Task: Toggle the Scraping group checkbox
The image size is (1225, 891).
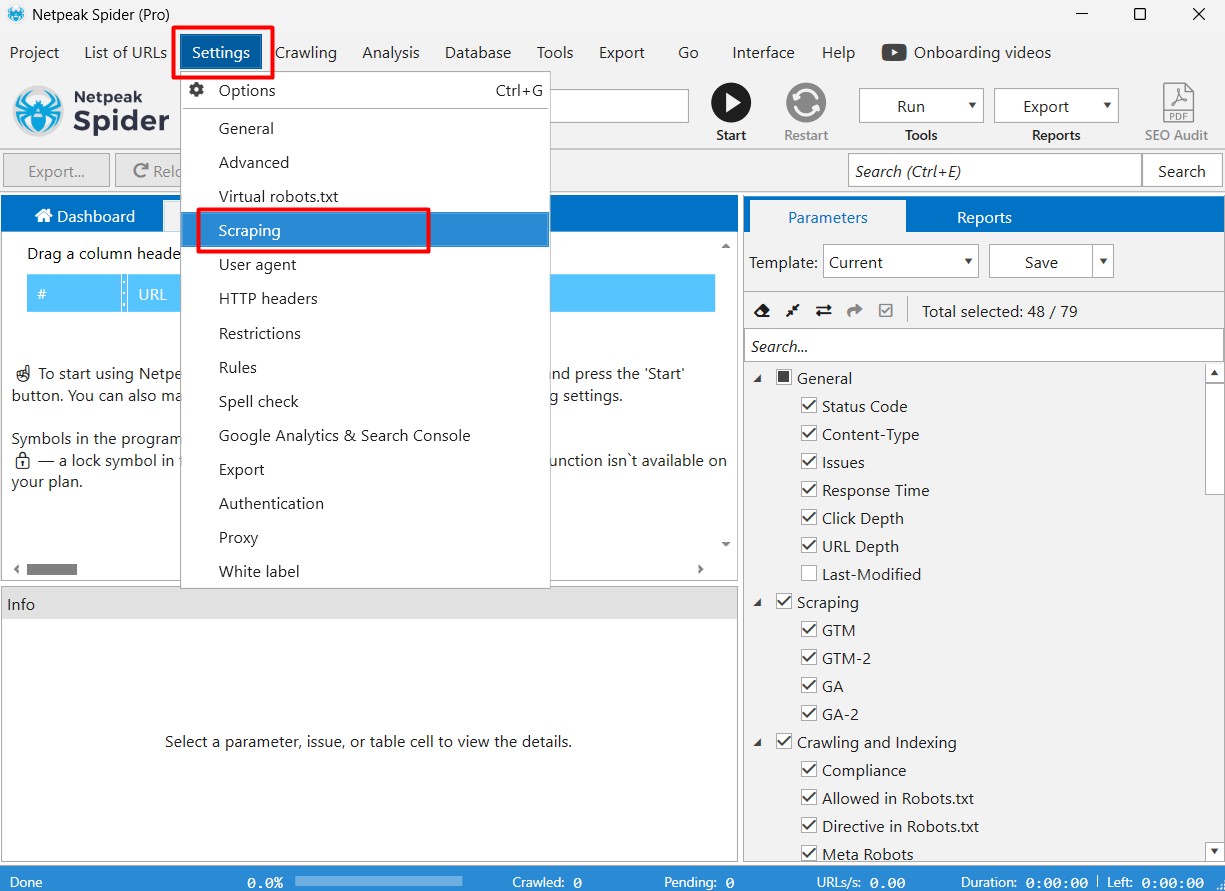Action: point(784,602)
